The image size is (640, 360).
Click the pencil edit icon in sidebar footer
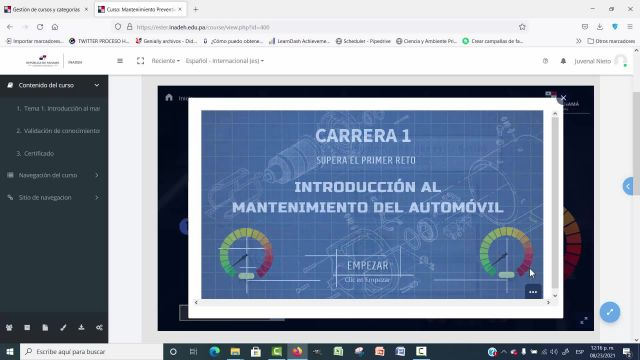(63, 327)
